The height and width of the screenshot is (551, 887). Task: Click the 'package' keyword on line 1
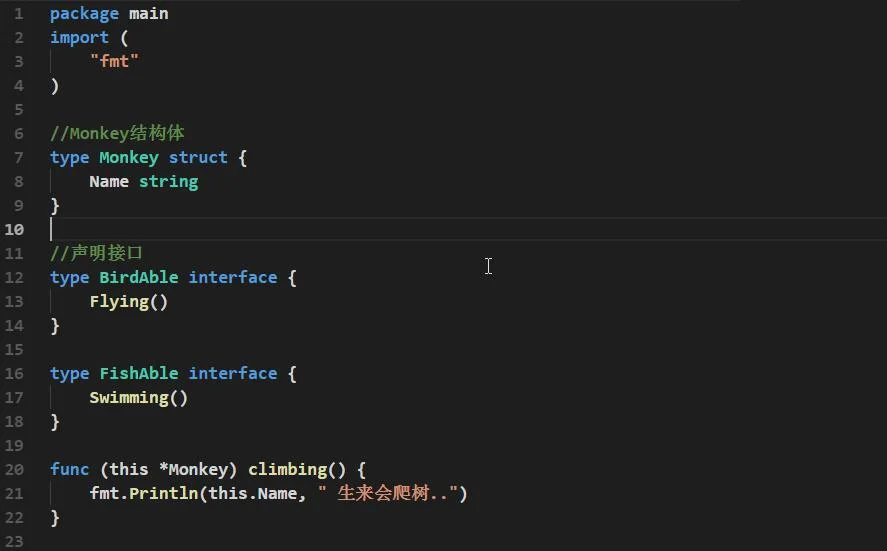pyautogui.click(x=84, y=14)
